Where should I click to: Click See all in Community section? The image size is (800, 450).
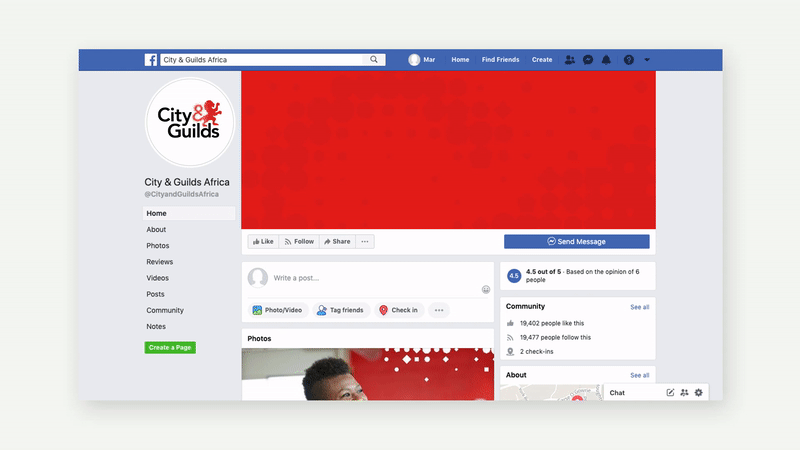[x=640, y=307]
